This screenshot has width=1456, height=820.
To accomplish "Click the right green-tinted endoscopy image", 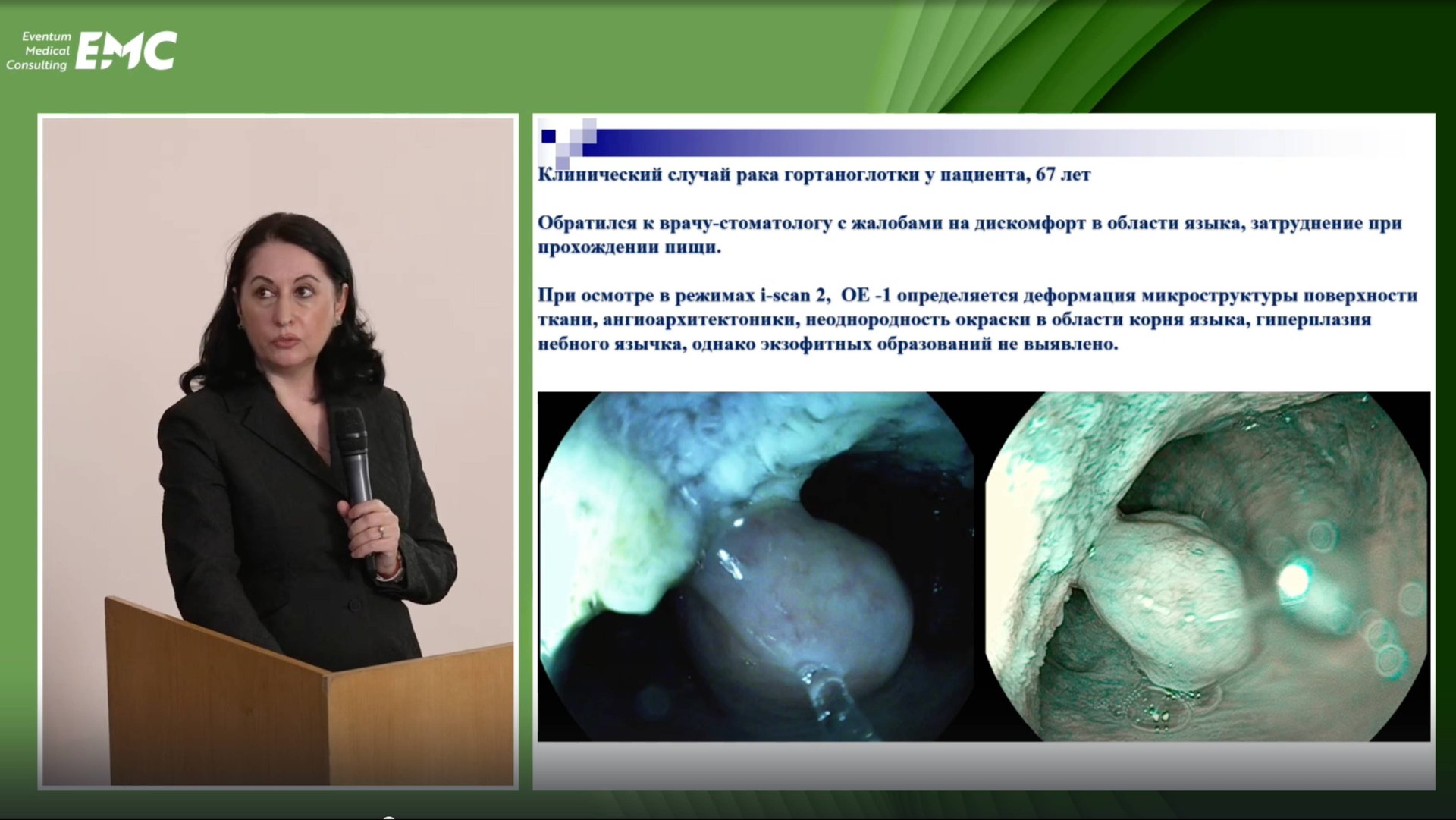I will pyautogui.click(x=1207, y=566).
